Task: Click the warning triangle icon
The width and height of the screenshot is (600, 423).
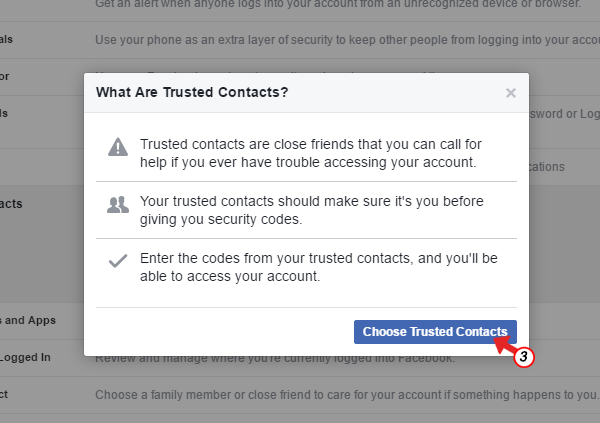Action: (x=118, y=147)
